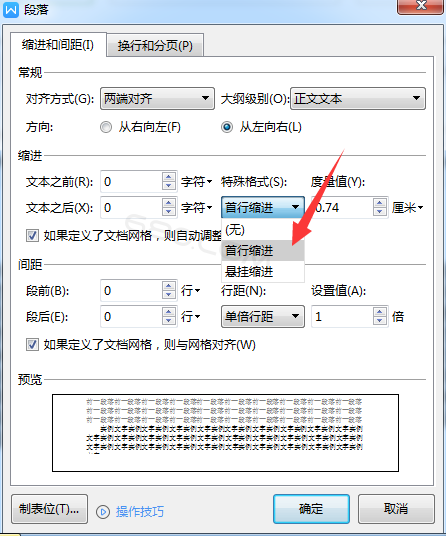The image size is (446, 536).
Task: Increase the 文本之前 value with up arrow
Action: click(x=168, y=177)
